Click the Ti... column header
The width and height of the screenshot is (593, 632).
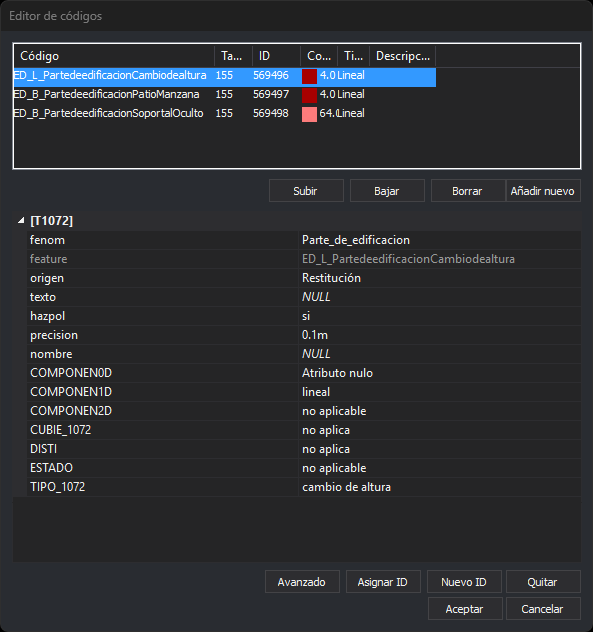[354, 56]
